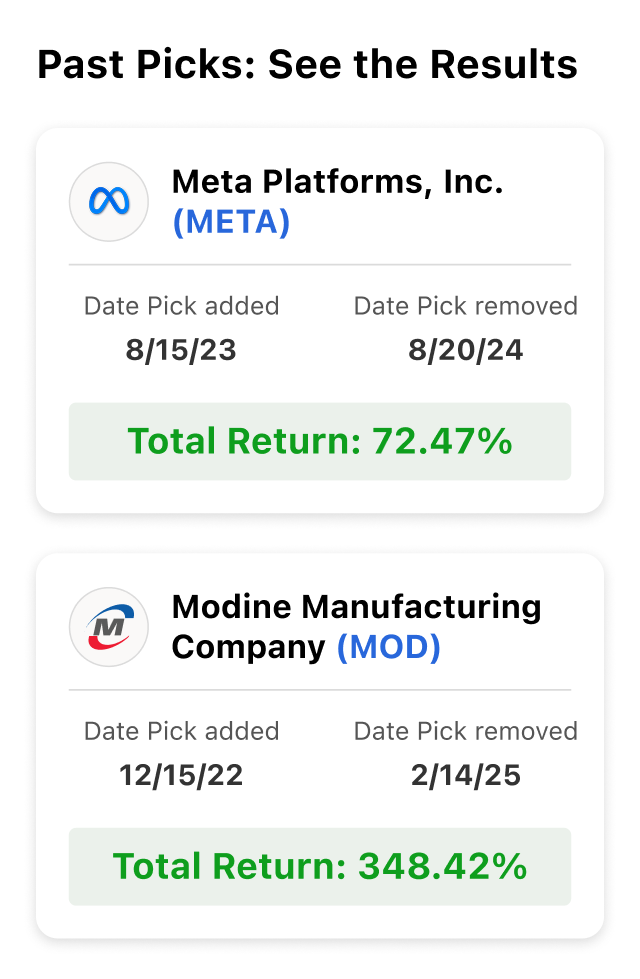Click the 12/15/22 date added value
This screenshot has width=640, height=979.
(181, 776)
